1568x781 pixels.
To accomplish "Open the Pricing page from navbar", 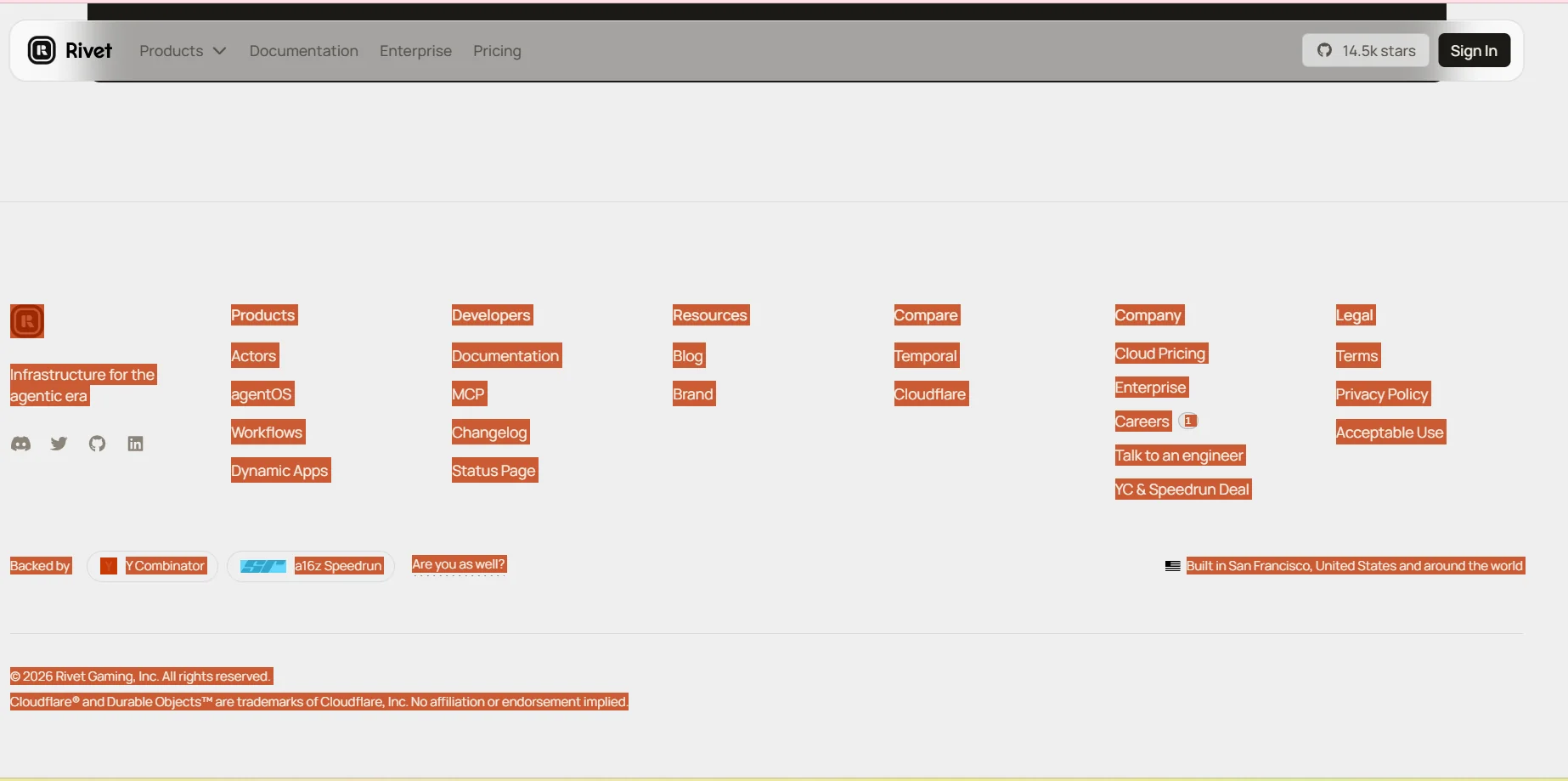I will (x=497, y=51).
